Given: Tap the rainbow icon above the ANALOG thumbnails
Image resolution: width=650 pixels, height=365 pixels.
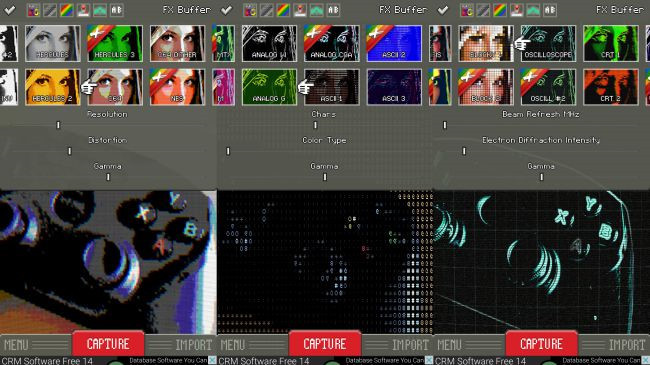Looking at the screenshot, I should [284, 10].
